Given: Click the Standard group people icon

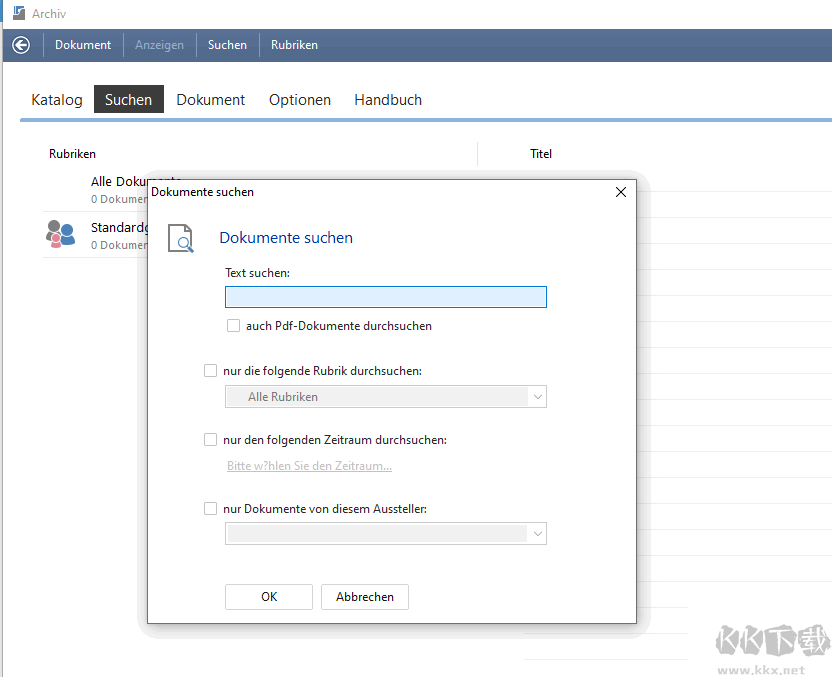Looking at the screenshot, I should (x=60, y=234).
